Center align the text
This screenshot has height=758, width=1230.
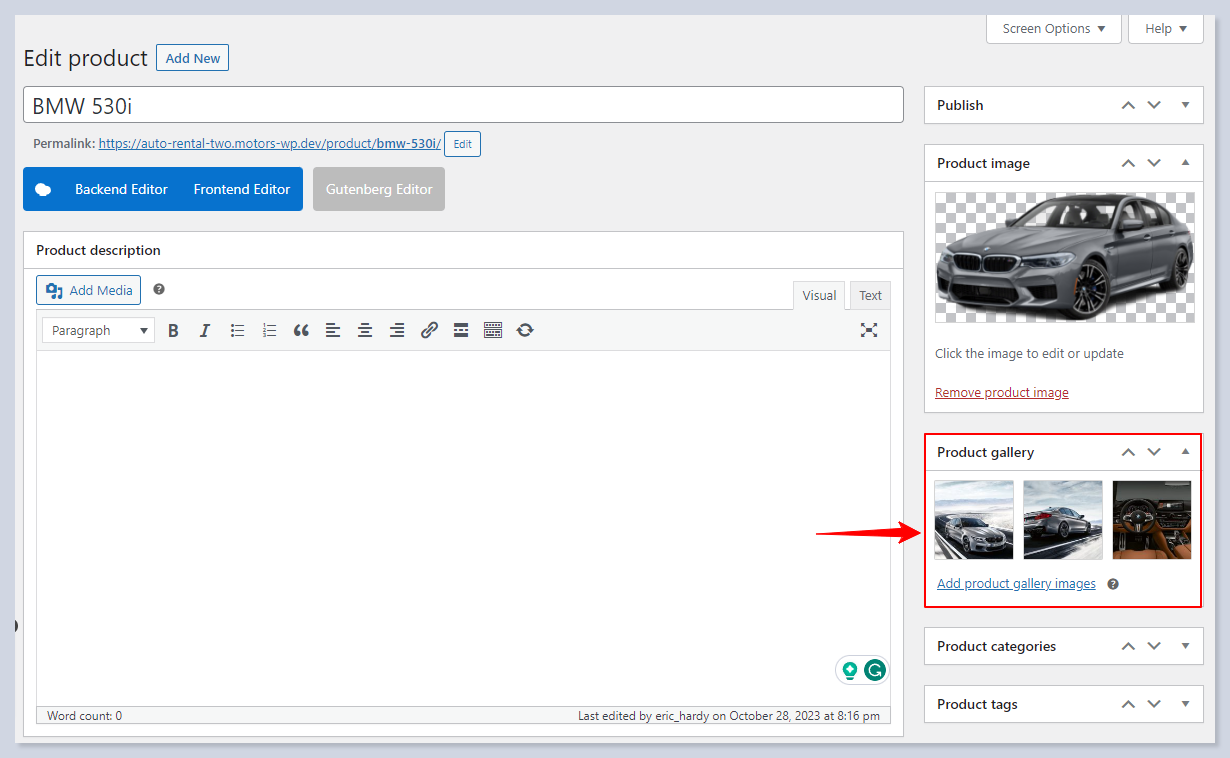point(365,330)
